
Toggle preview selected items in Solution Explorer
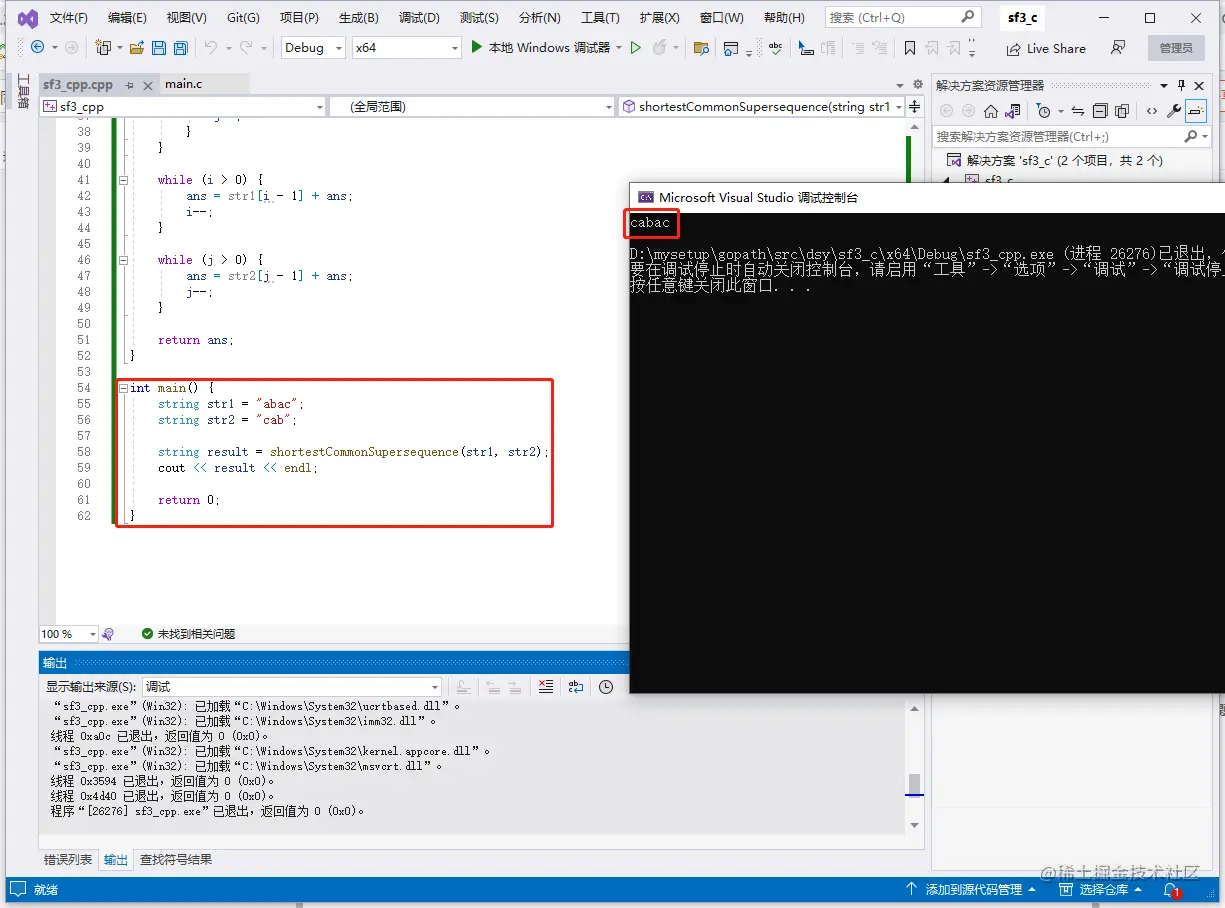1197,111
